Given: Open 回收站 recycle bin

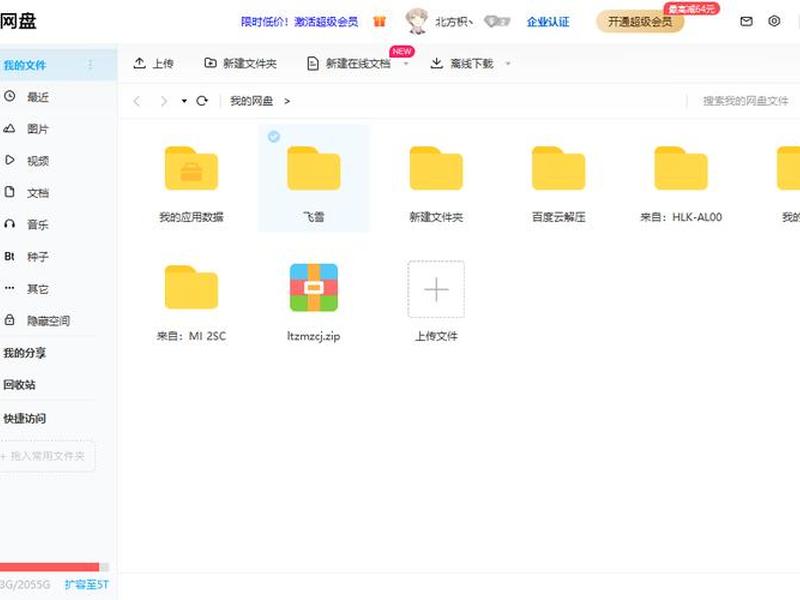Looking at the screenshot, I should pyautogui.click(x=19, y=385).
